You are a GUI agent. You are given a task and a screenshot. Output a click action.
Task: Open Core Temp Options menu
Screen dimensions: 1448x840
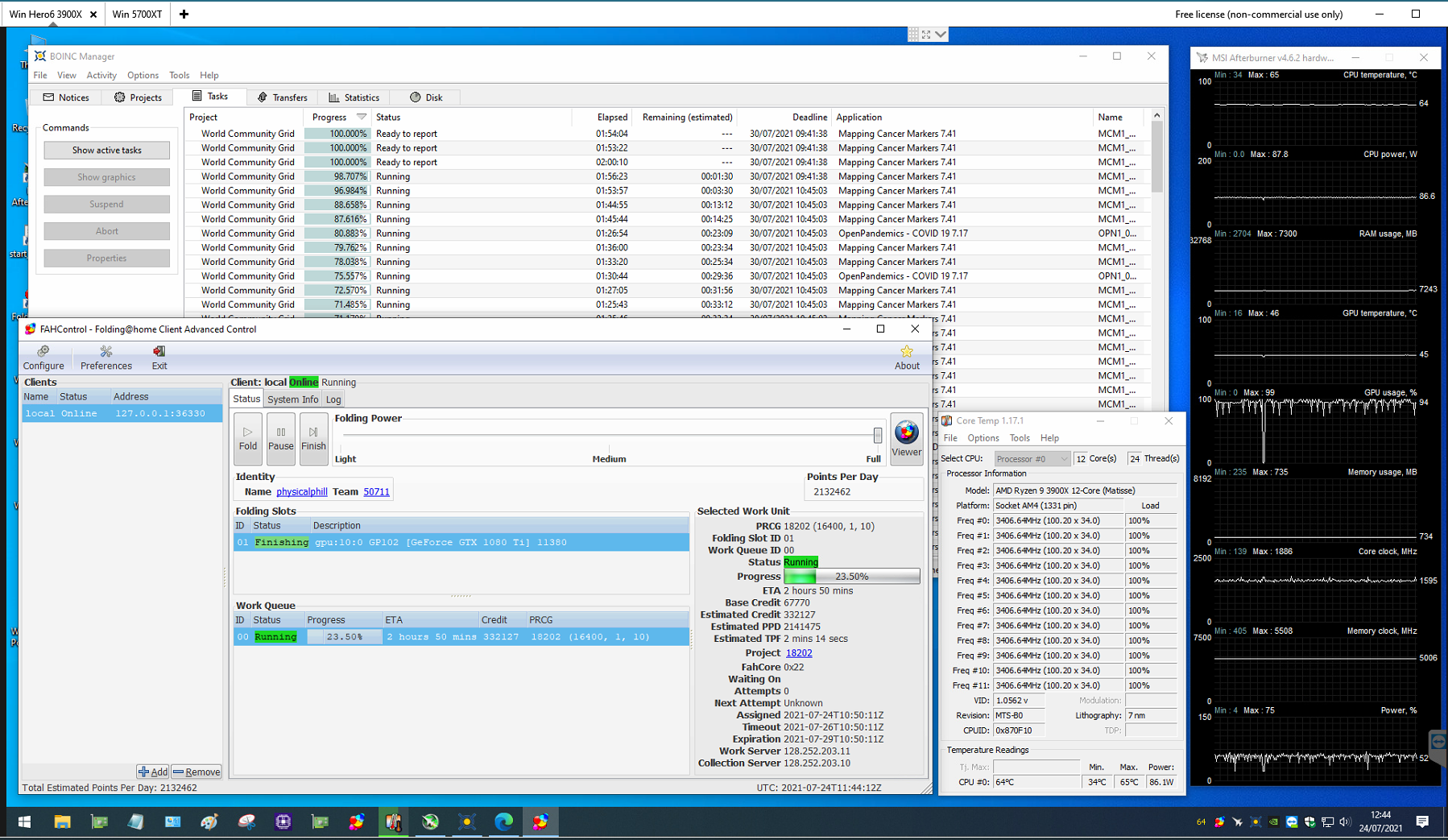point(983,438)
